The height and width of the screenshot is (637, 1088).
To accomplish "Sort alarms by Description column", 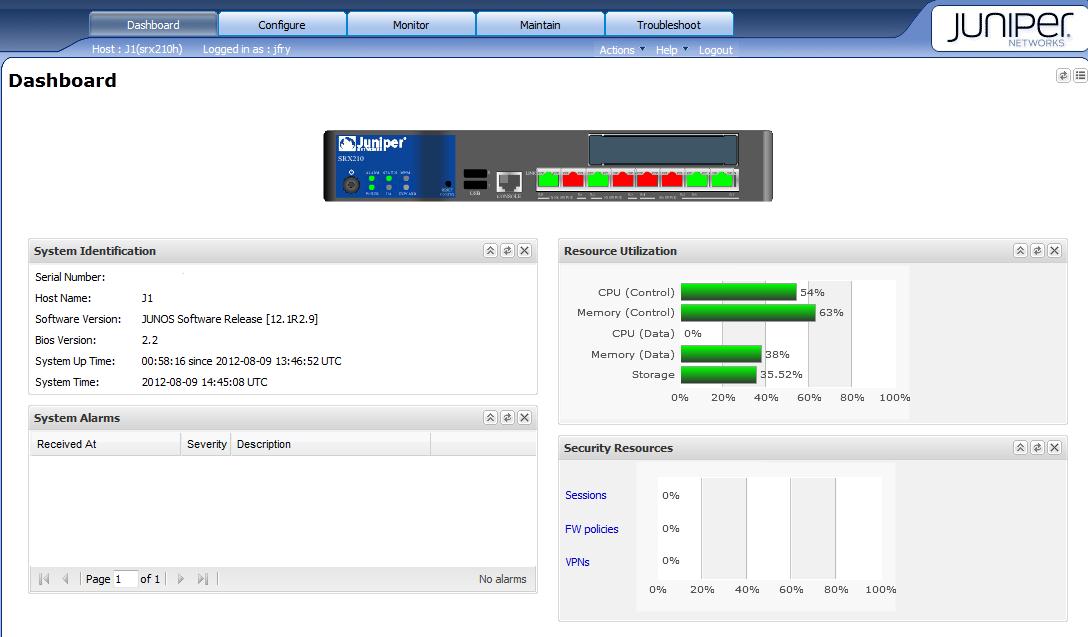I will (330, 444).
